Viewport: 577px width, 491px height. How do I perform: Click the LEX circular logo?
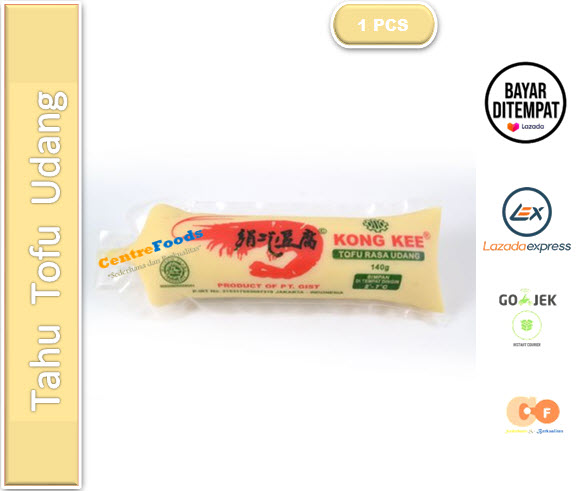[x=527, y=212]
